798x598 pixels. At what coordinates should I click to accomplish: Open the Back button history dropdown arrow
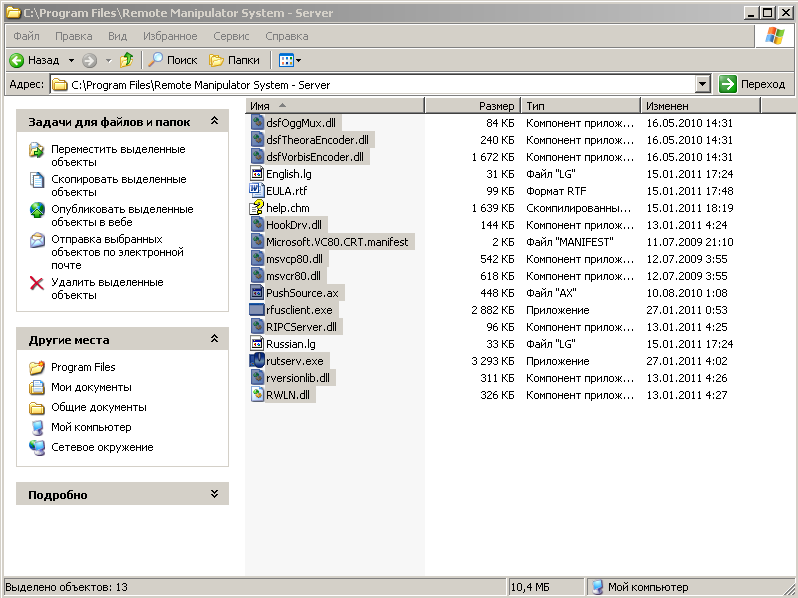point(71,61)
